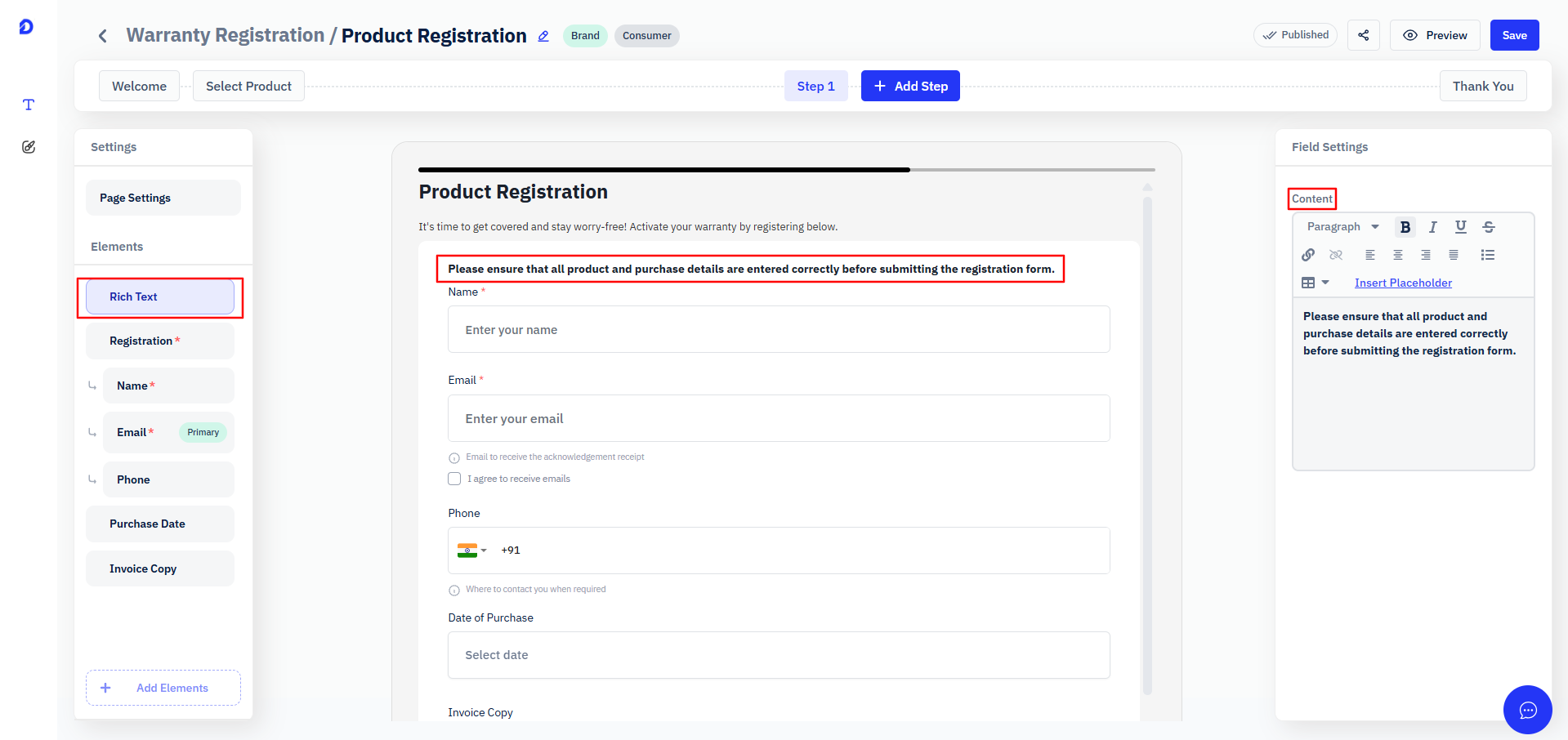
Task: Open the chat support bubble
Action: point(1527,710)
